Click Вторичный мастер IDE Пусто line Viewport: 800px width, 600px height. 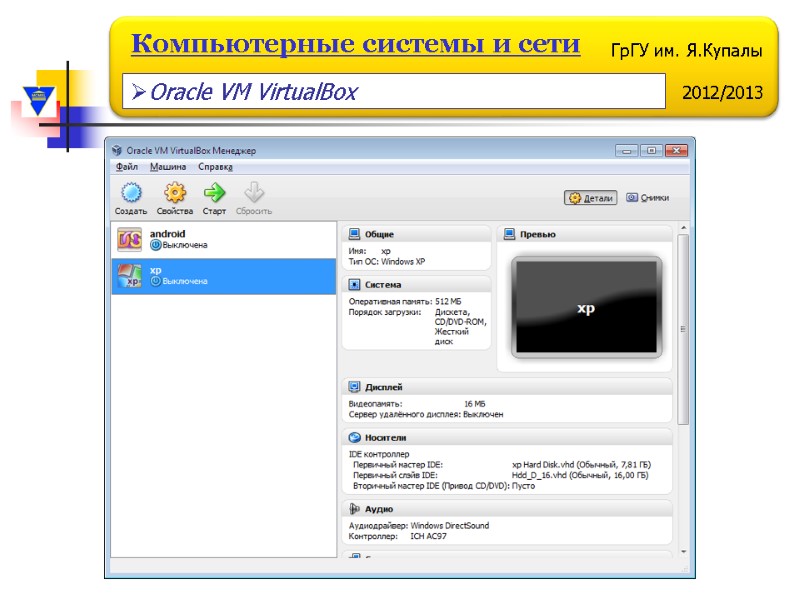[444, 486]
